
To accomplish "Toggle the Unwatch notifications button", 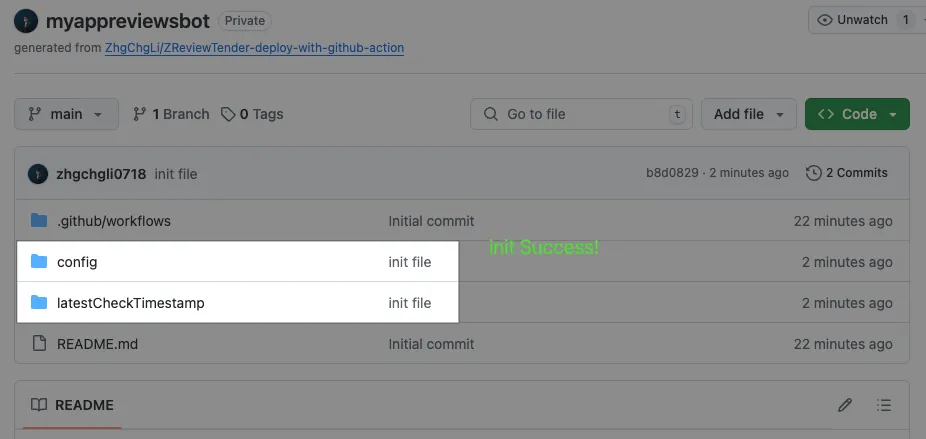I will coord(863,20).
